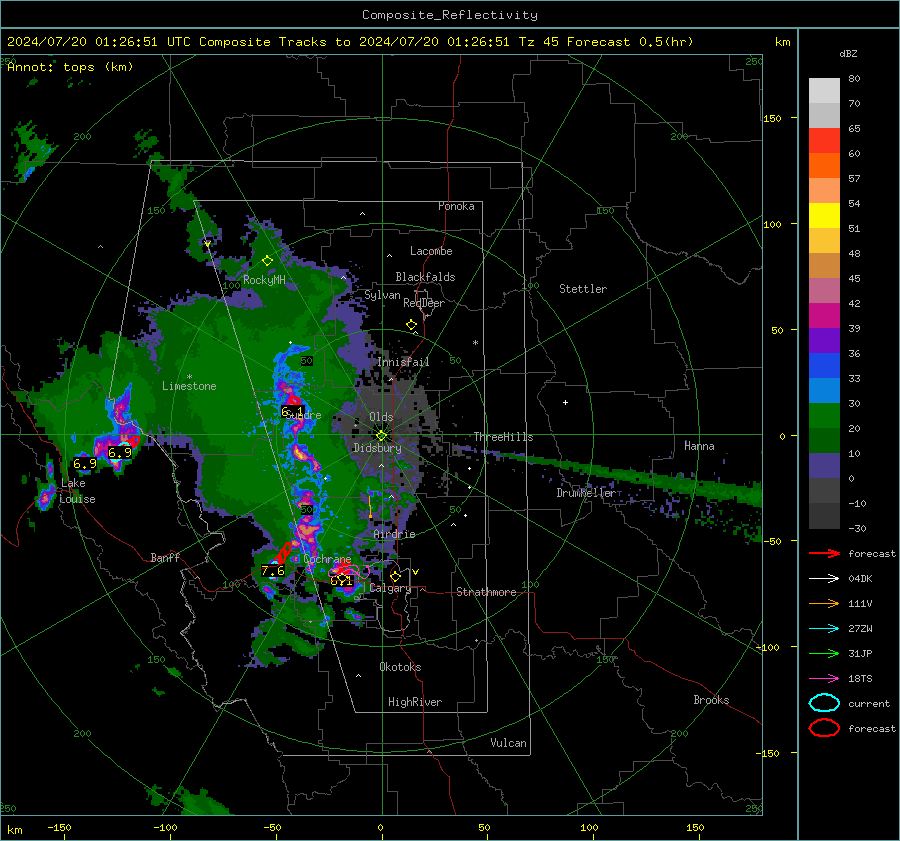The image size is (900, 841).
Task: Click the 'Vulcan' city label
Action: pos(508,743)
